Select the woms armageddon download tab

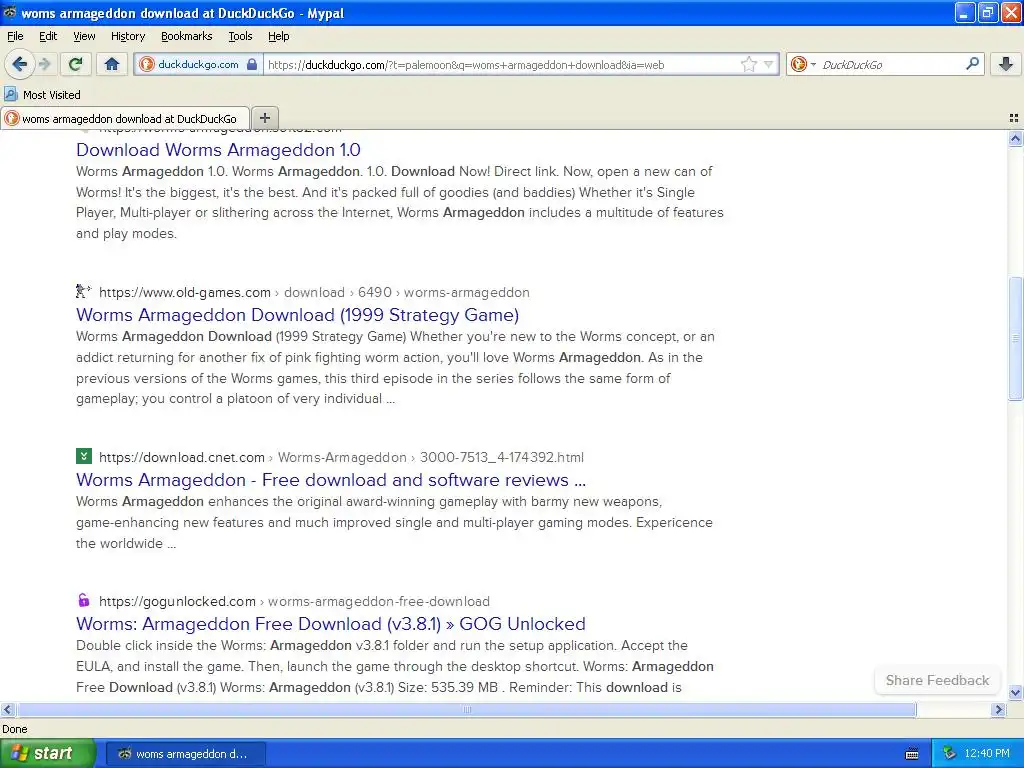pos(125,118)
